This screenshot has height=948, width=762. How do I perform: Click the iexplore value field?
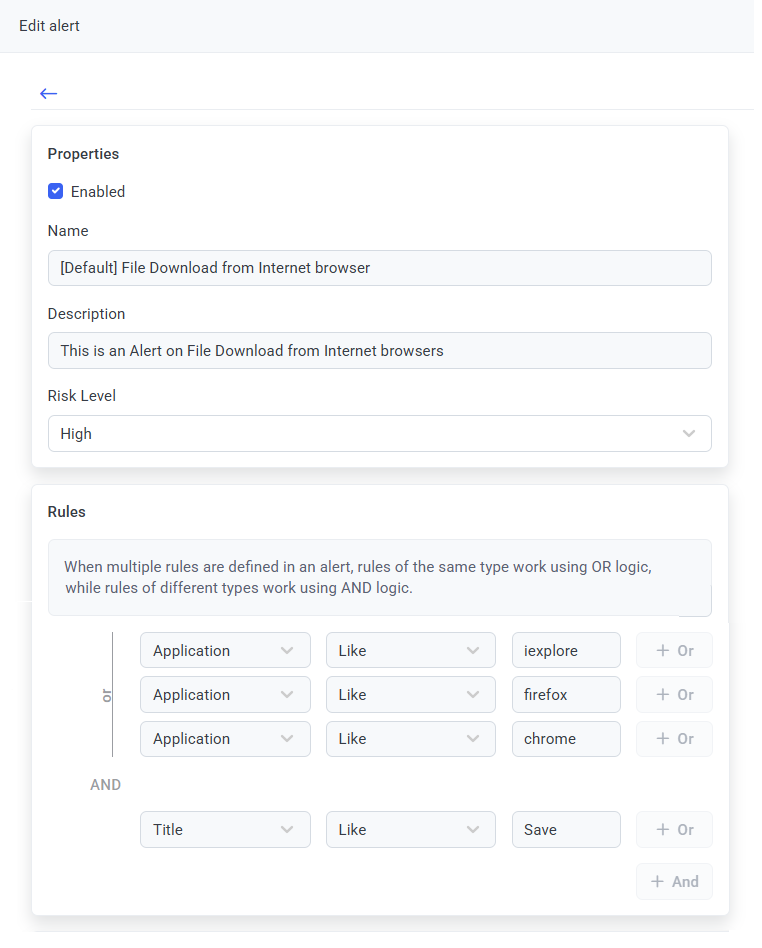click(566, 651)
